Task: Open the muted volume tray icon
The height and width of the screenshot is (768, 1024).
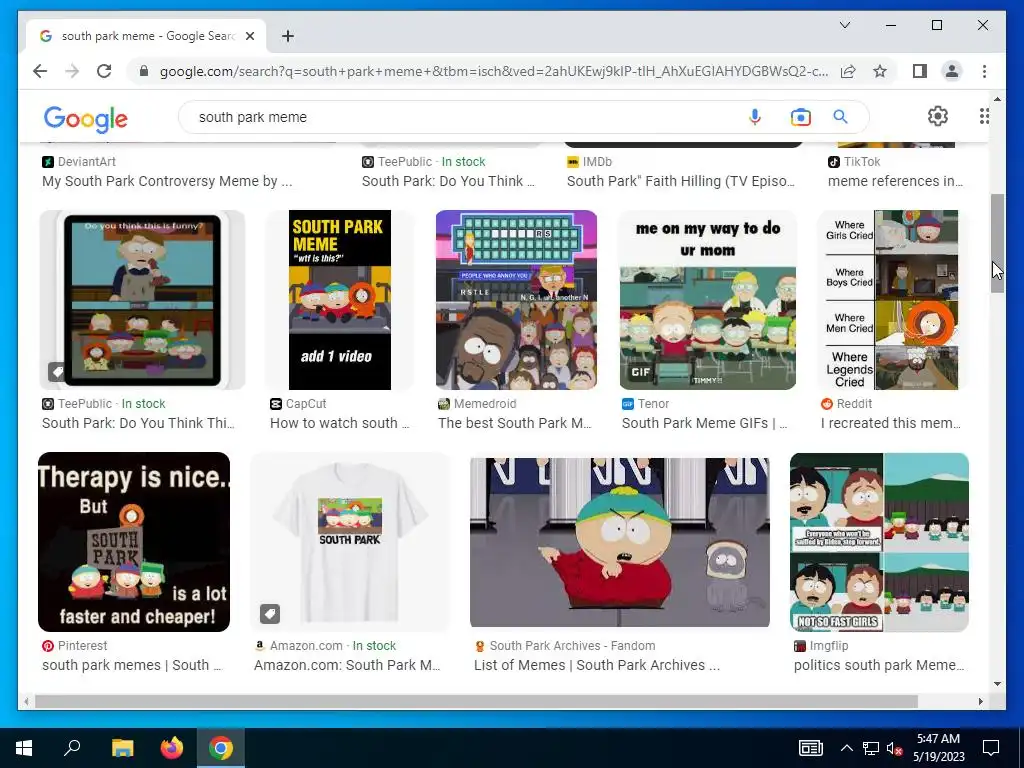Action: [x=894, y=748]
